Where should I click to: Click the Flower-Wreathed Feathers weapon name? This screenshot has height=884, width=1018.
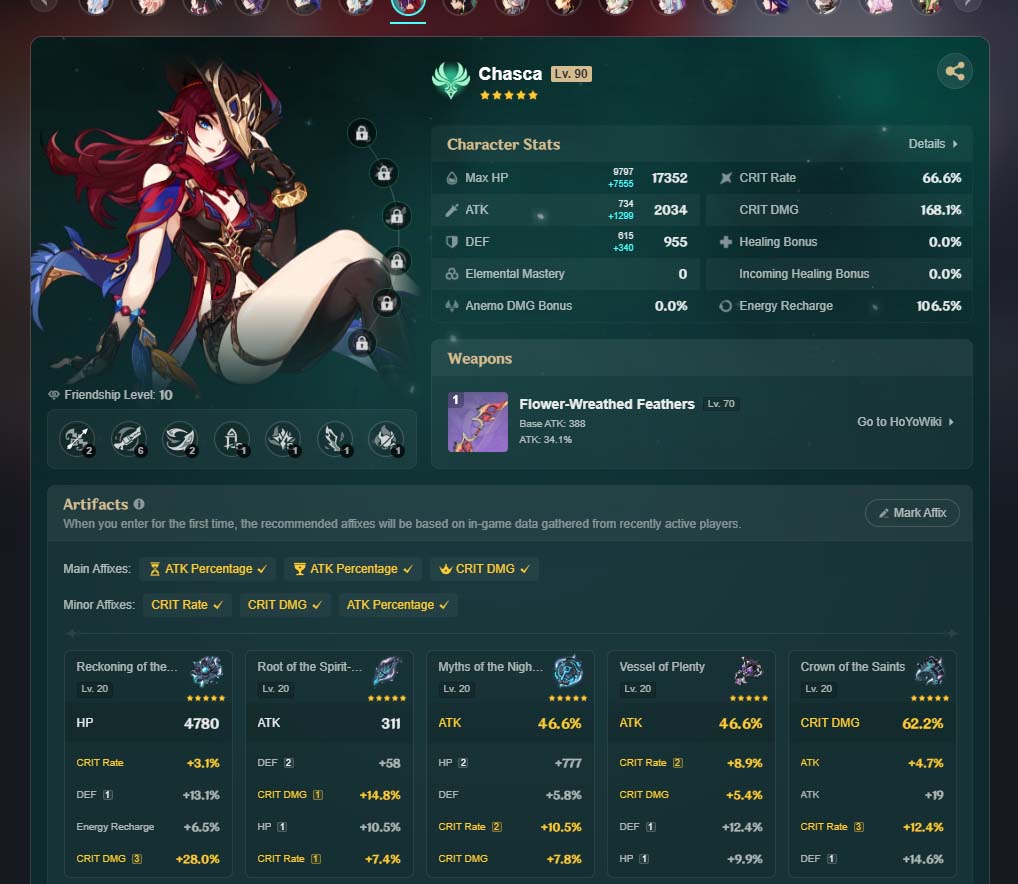606,404
